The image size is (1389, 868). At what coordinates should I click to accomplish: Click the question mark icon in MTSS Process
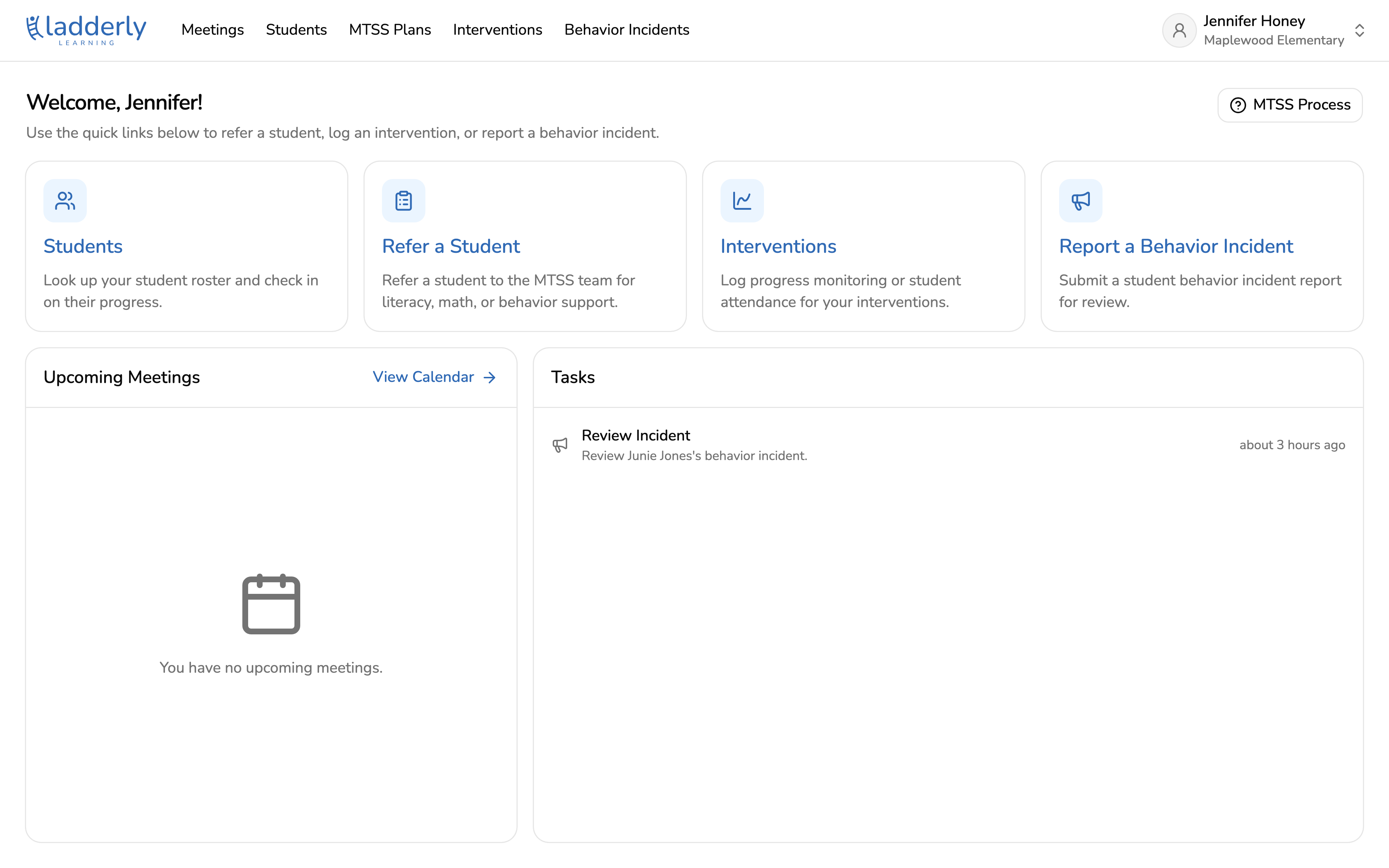click(x=1238, y=105)
